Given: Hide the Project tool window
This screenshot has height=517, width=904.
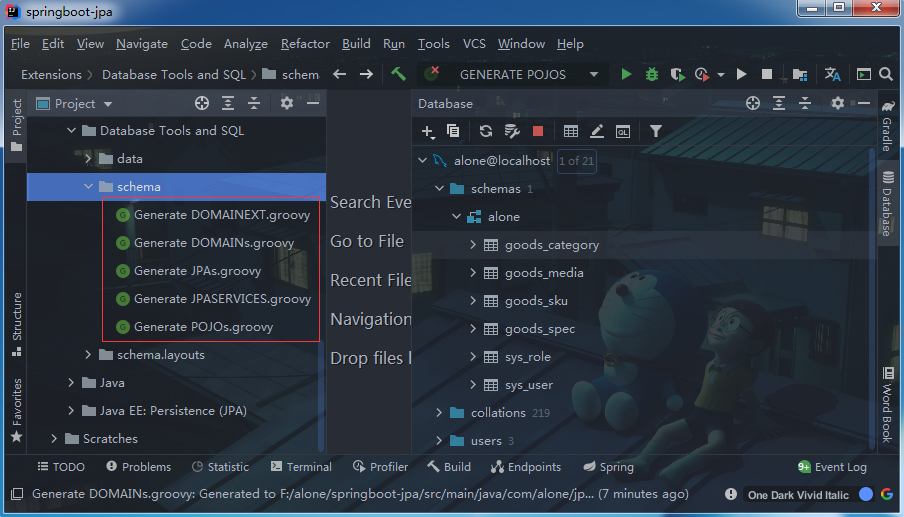Looking at the screenshot, I should (313, 103).
